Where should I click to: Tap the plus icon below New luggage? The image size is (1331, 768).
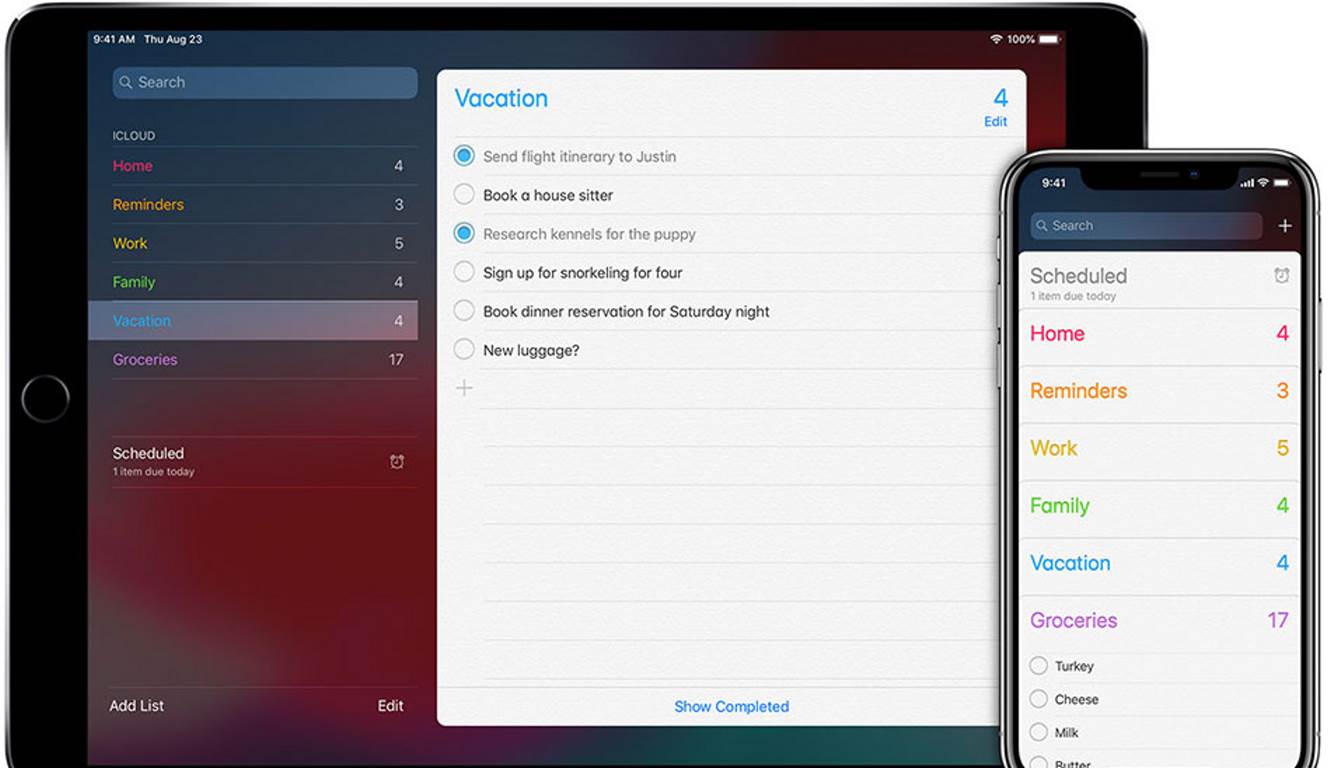click(x=464, y=388)
